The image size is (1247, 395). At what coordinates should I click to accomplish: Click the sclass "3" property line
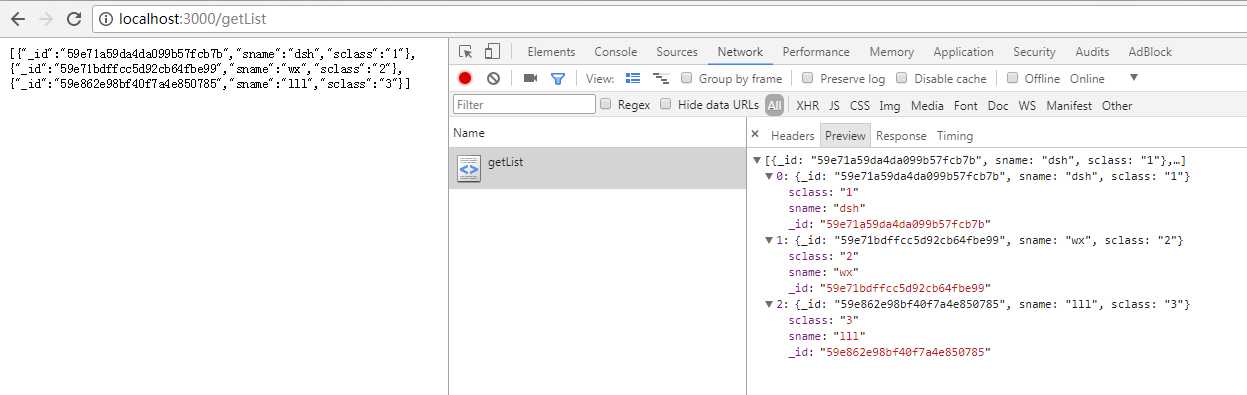824,321
